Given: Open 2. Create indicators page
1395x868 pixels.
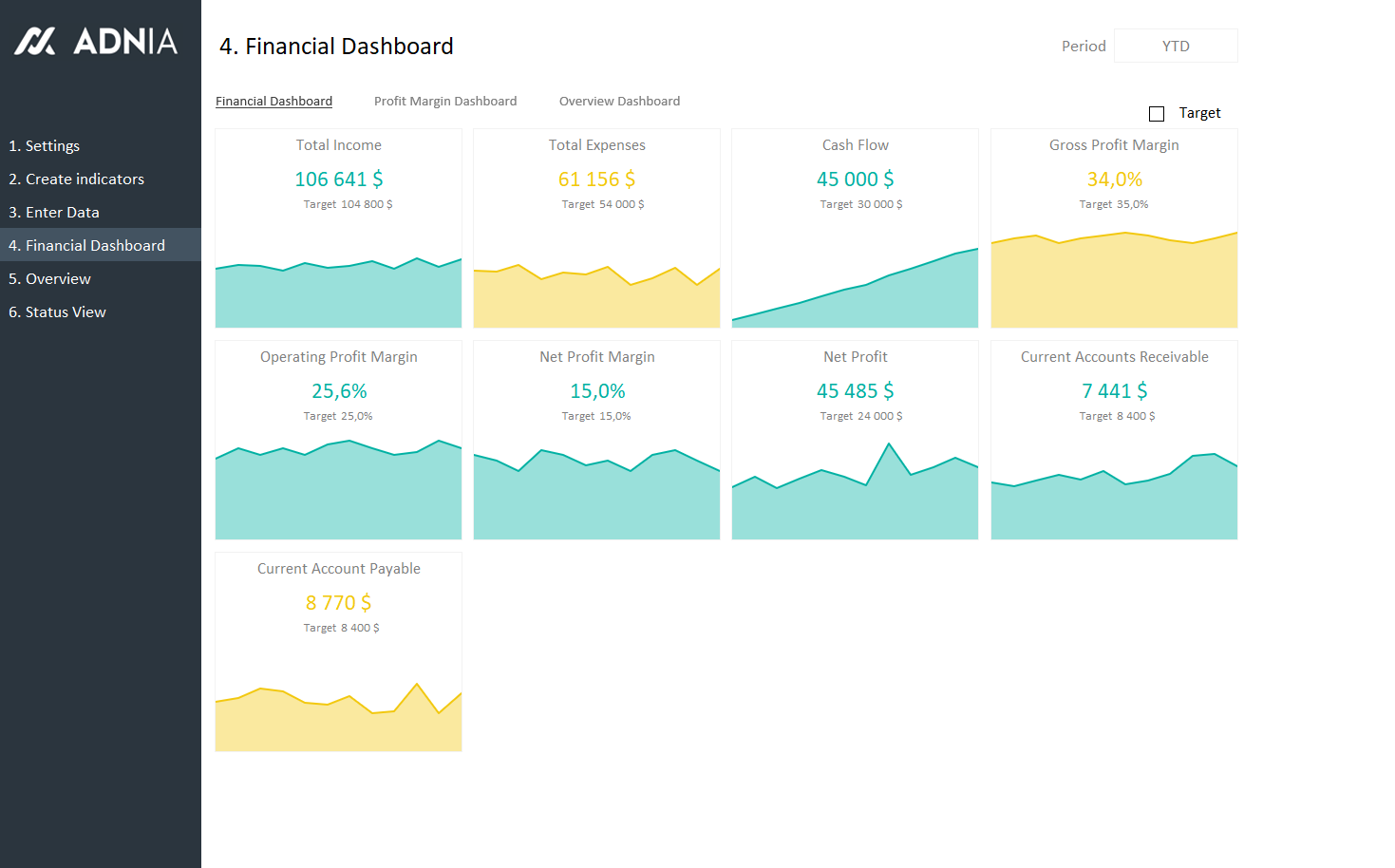Looking at the screenshot, I should pos(76,179).
